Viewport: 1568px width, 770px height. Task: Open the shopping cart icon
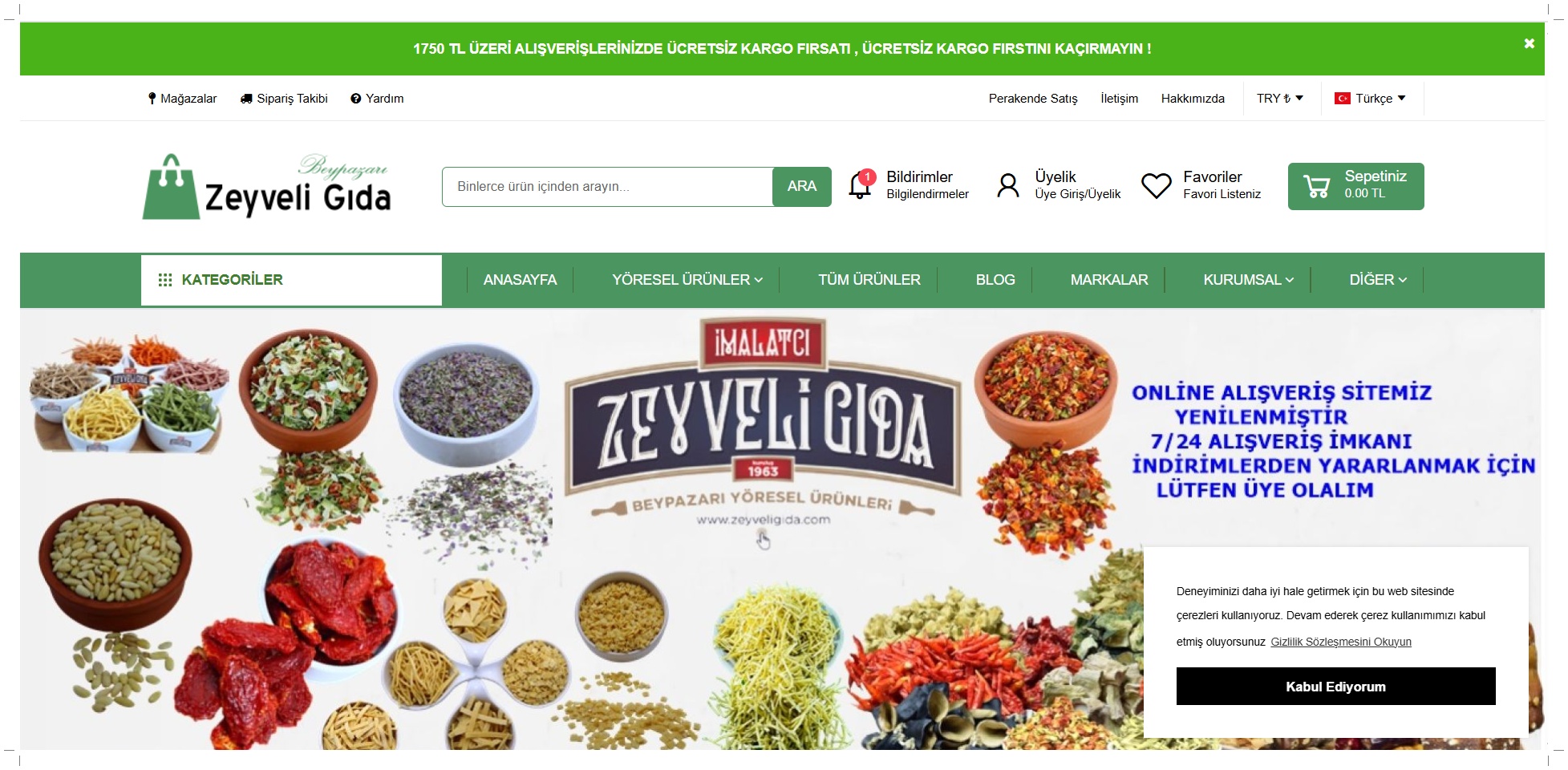coord(1316,187)
